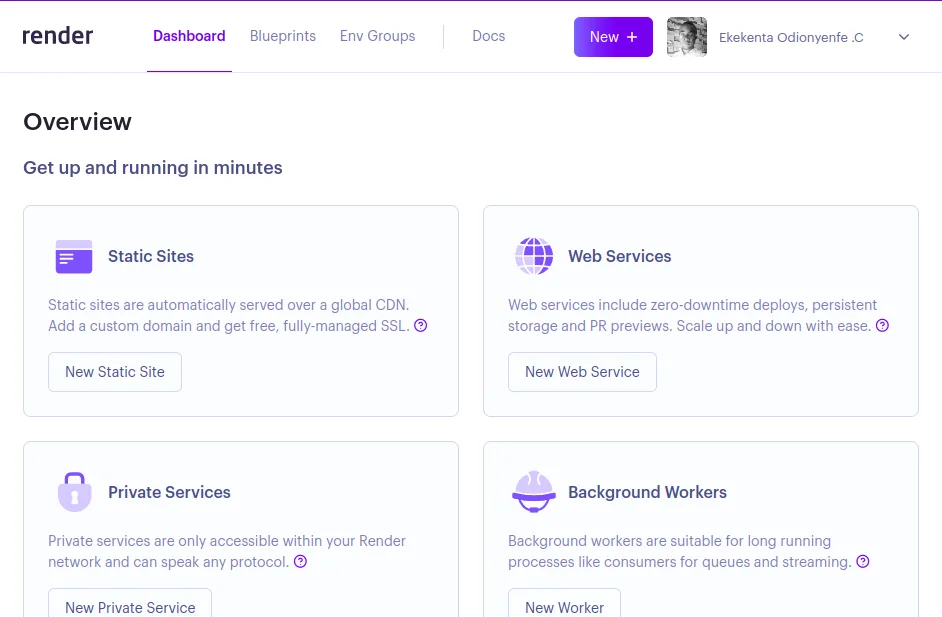Go to the Env Groups tab

tap(377, 36)
